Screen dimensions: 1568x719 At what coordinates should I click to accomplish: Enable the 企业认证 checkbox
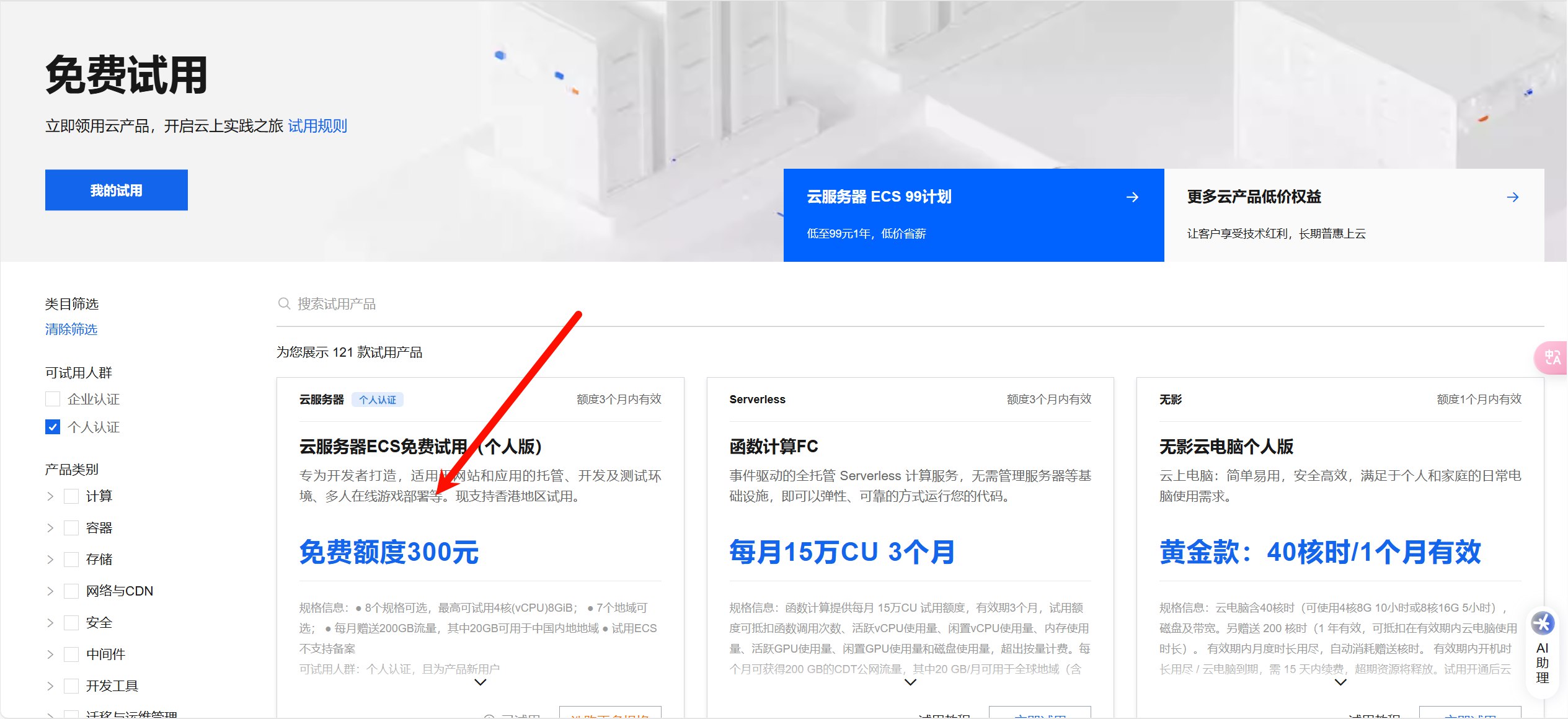click(53, 399)
